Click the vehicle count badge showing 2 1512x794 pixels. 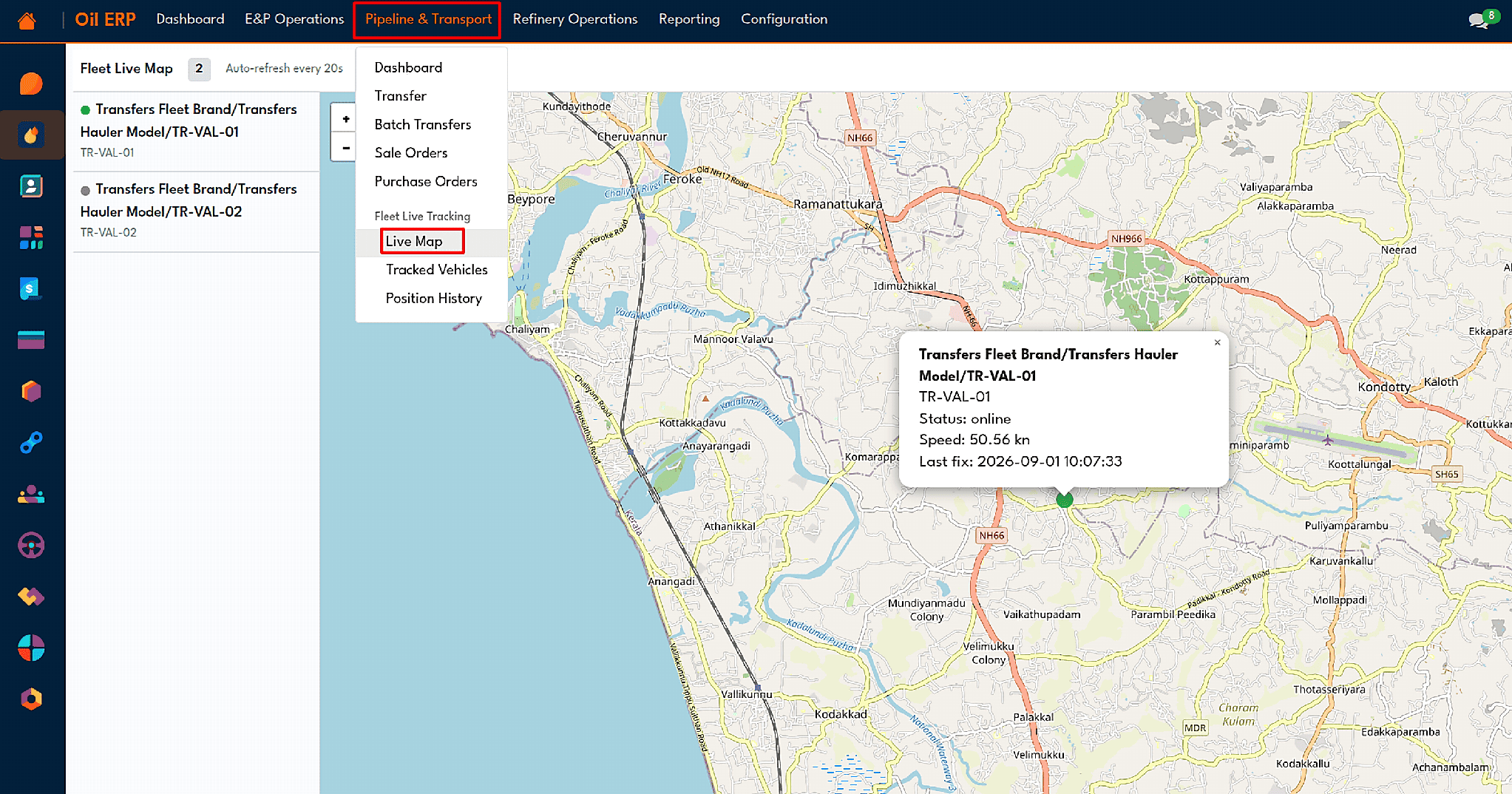[199, 69]
